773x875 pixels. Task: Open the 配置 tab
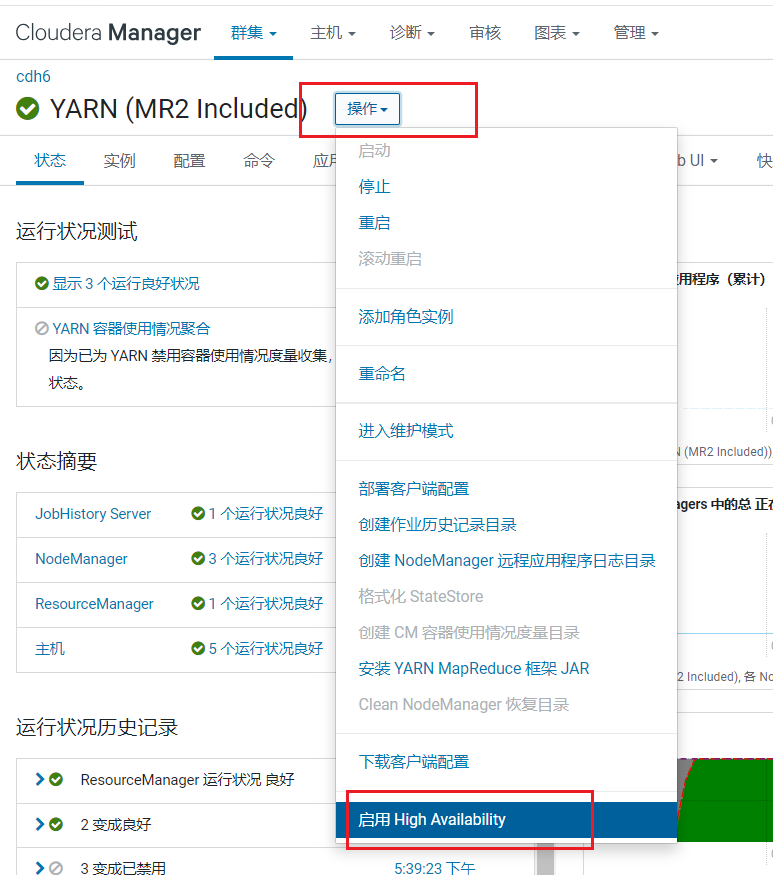(x=189, y=161)
